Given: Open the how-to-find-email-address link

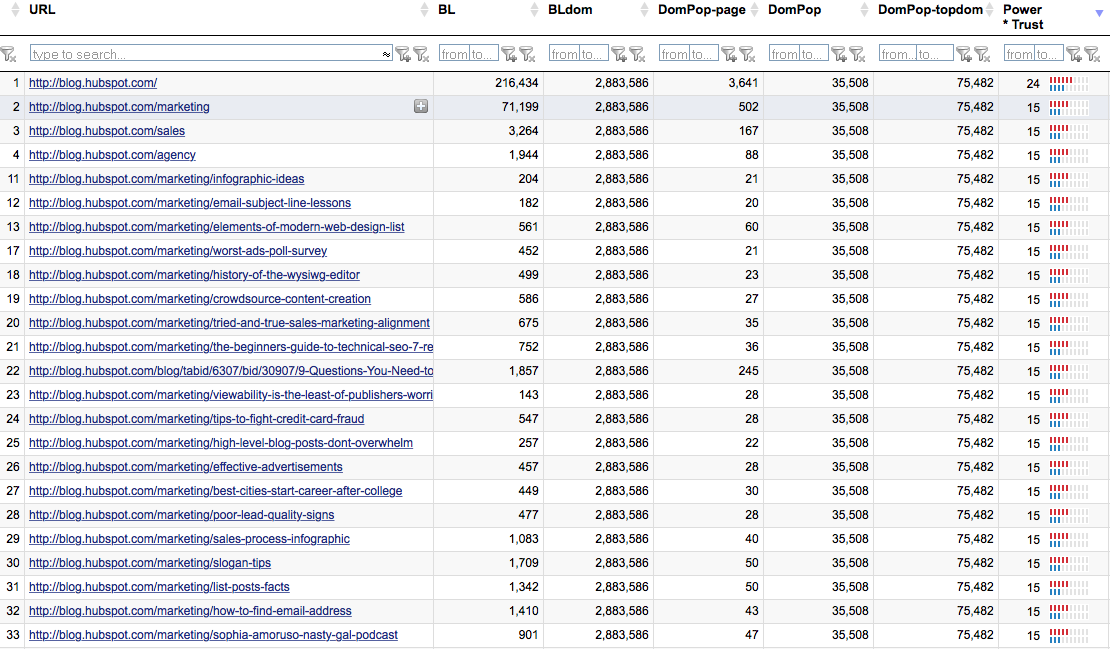Looking at the screenshot, I should coord(190,611).
